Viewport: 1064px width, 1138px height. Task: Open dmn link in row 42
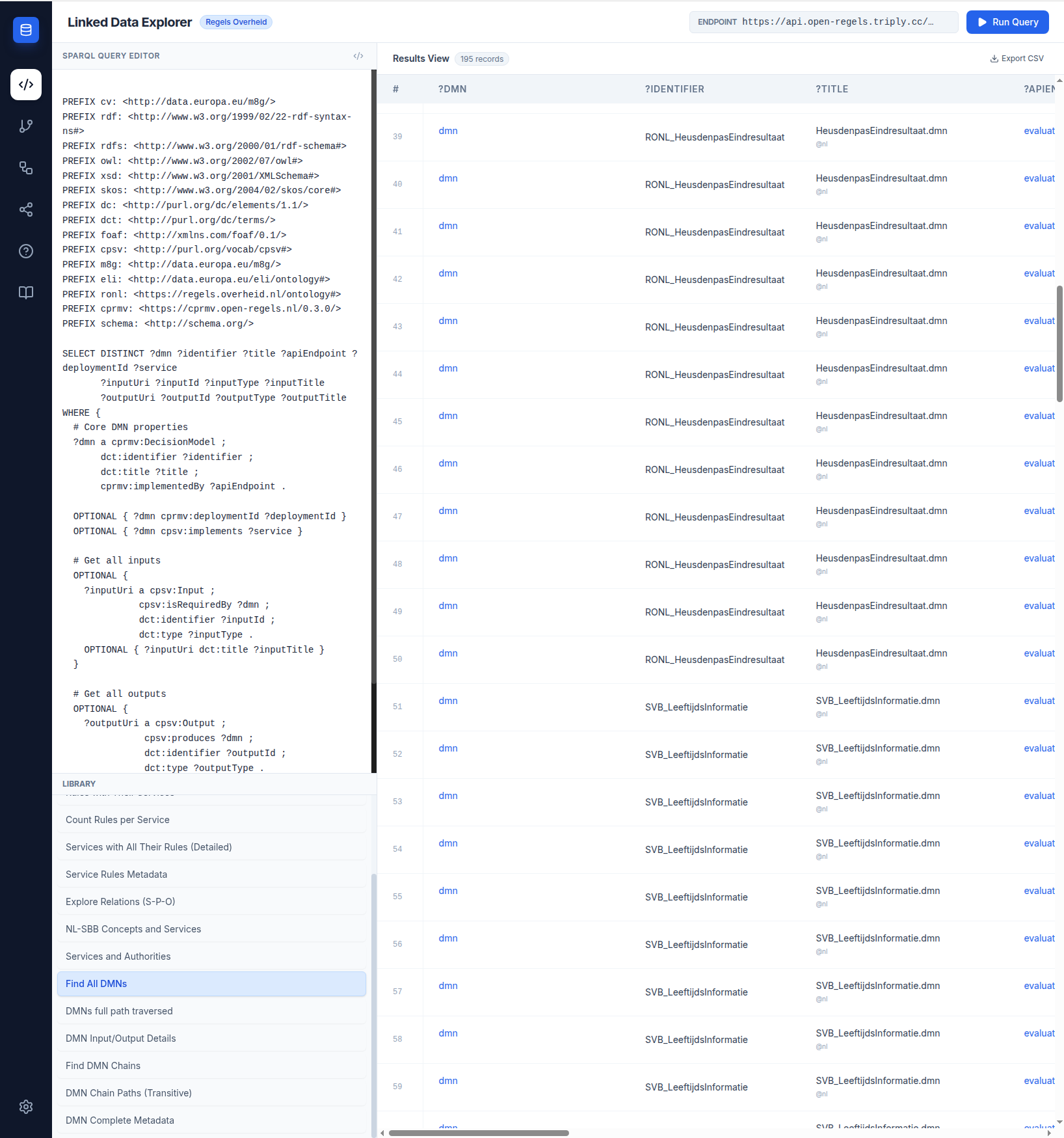tap(448, 273)
